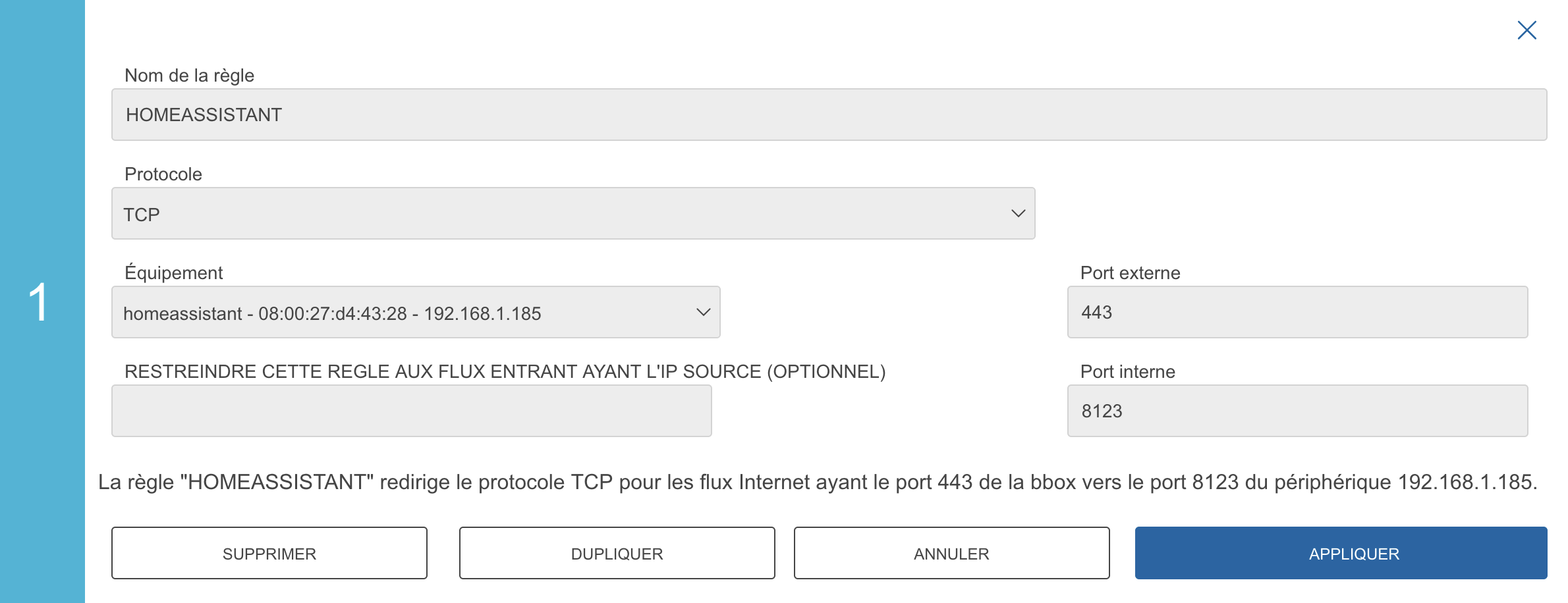Focus the Port interne field showing 8123
The width and height of the screenshot is (1568, 603).
click(1297, 411)
